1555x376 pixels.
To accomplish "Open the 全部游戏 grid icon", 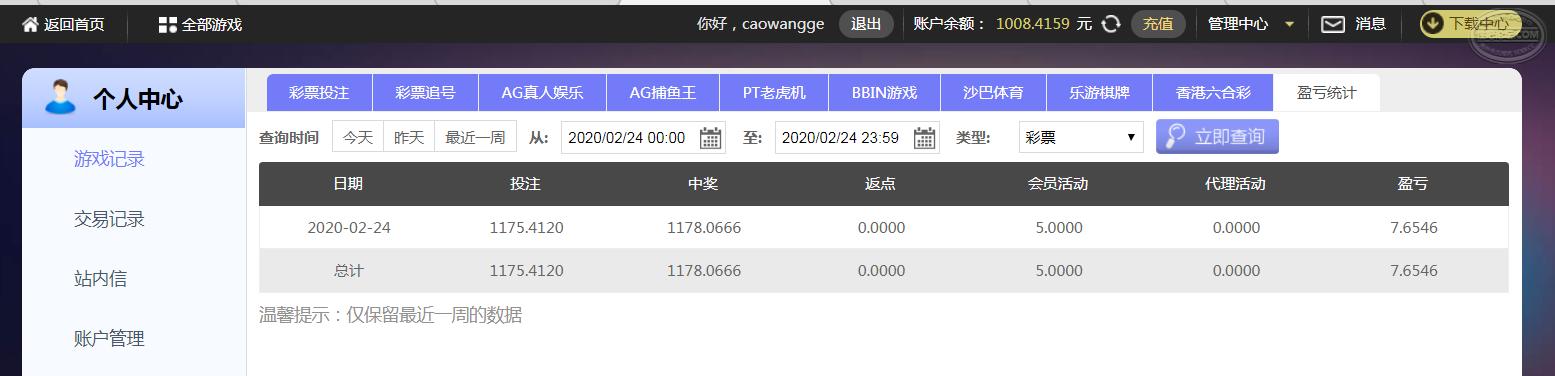I will click(167, 24).
